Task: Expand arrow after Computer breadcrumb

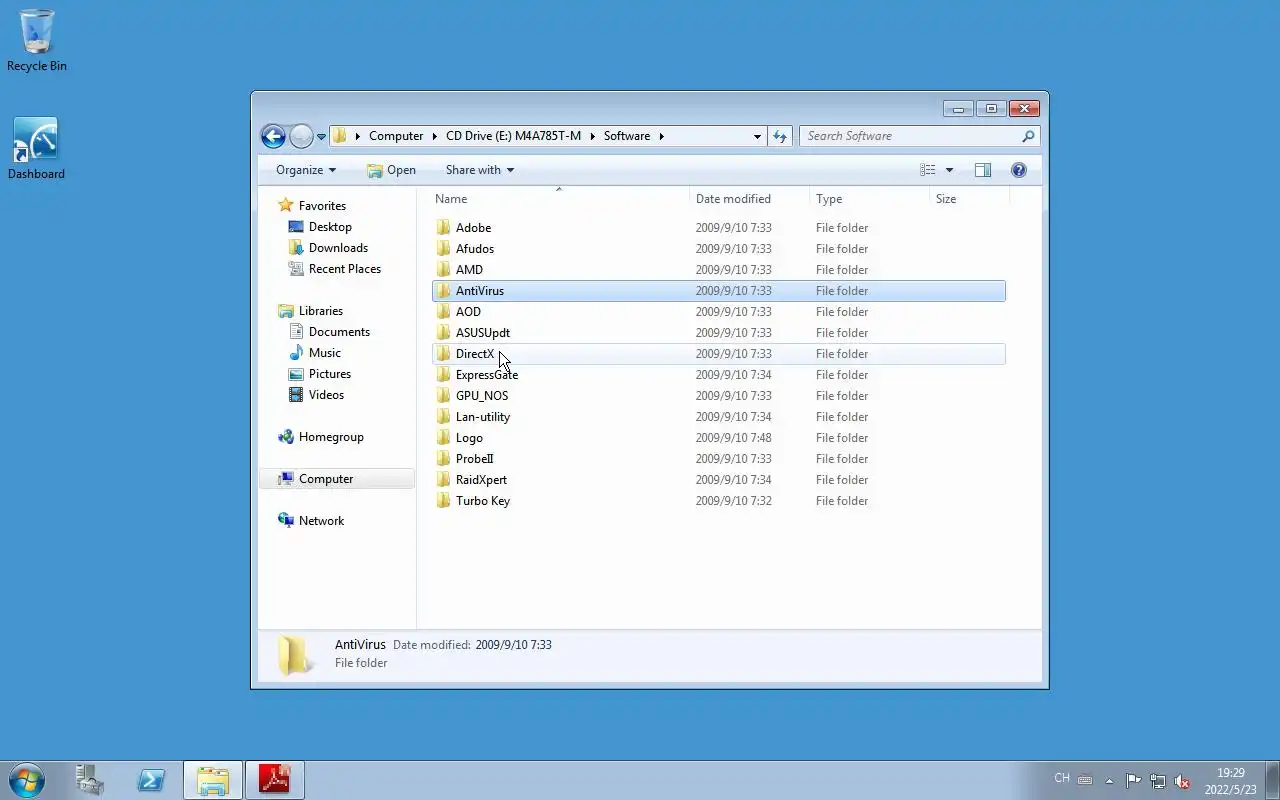Action: pyautogui.click(x=434, y=136)
